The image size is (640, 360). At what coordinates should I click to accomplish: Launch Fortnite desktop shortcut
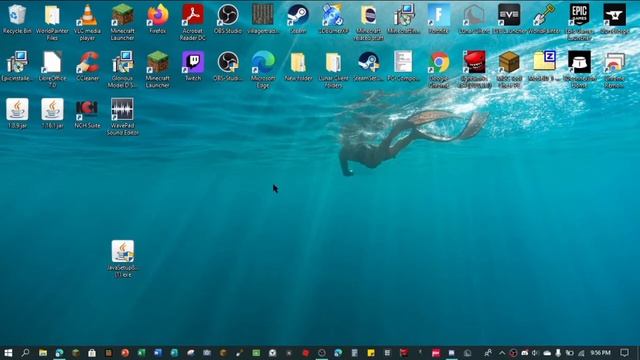(438, 20)
